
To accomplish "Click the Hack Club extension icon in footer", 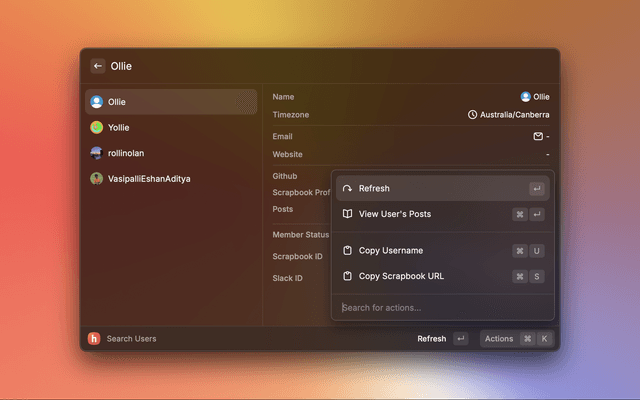I will click(94, 339).
